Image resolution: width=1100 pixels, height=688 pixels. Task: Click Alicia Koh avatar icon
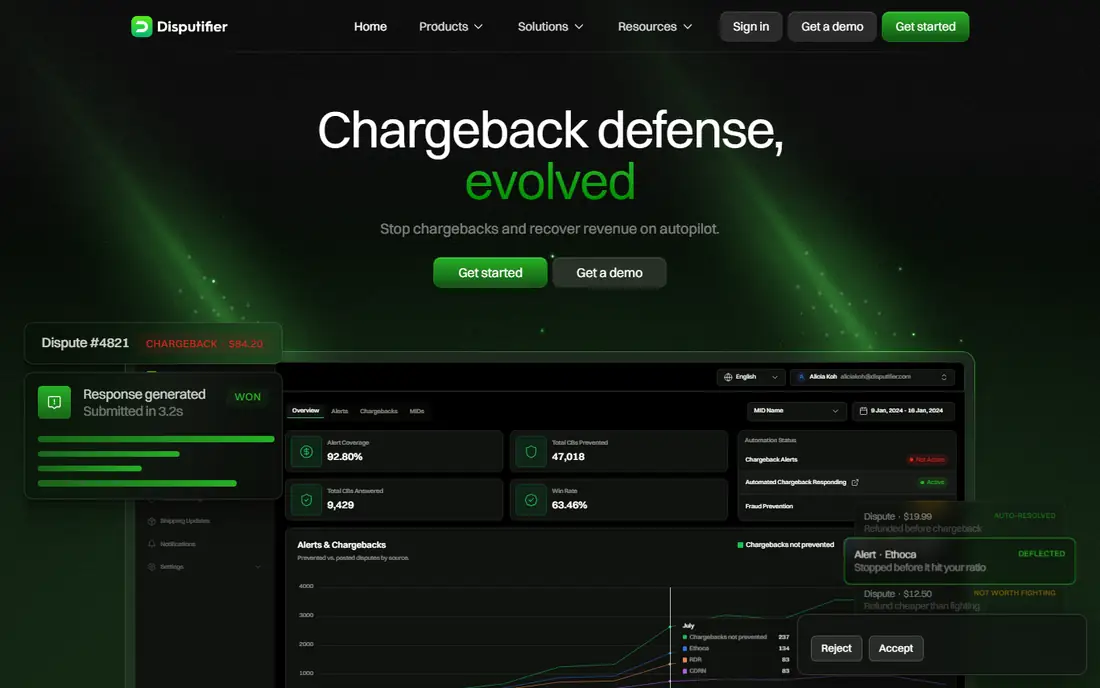801,377
